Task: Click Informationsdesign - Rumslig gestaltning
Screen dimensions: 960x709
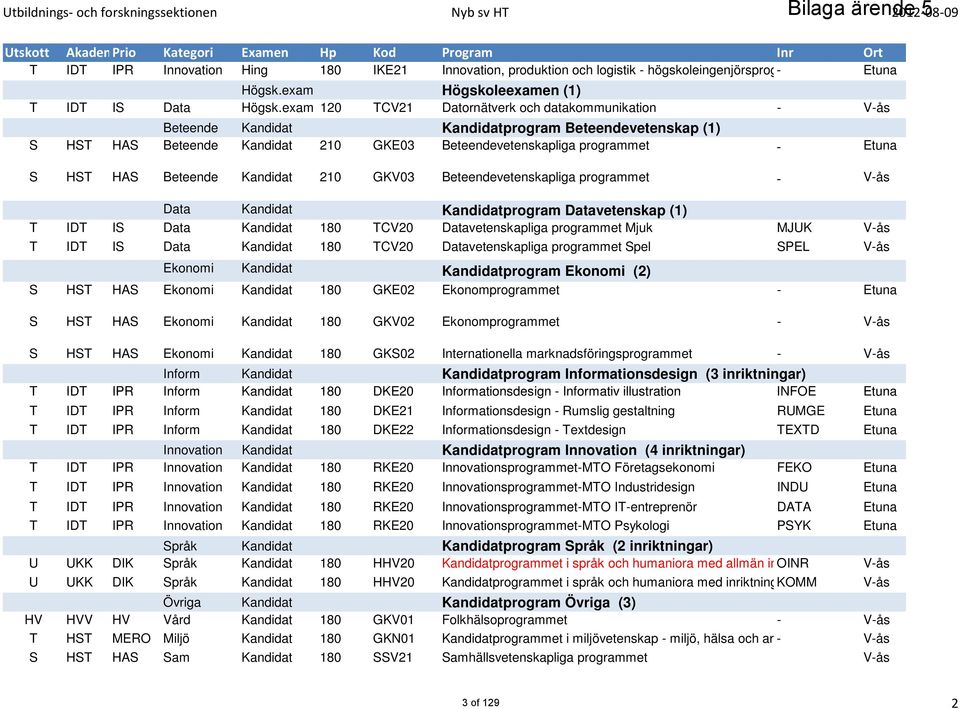Action: point(558,411)
